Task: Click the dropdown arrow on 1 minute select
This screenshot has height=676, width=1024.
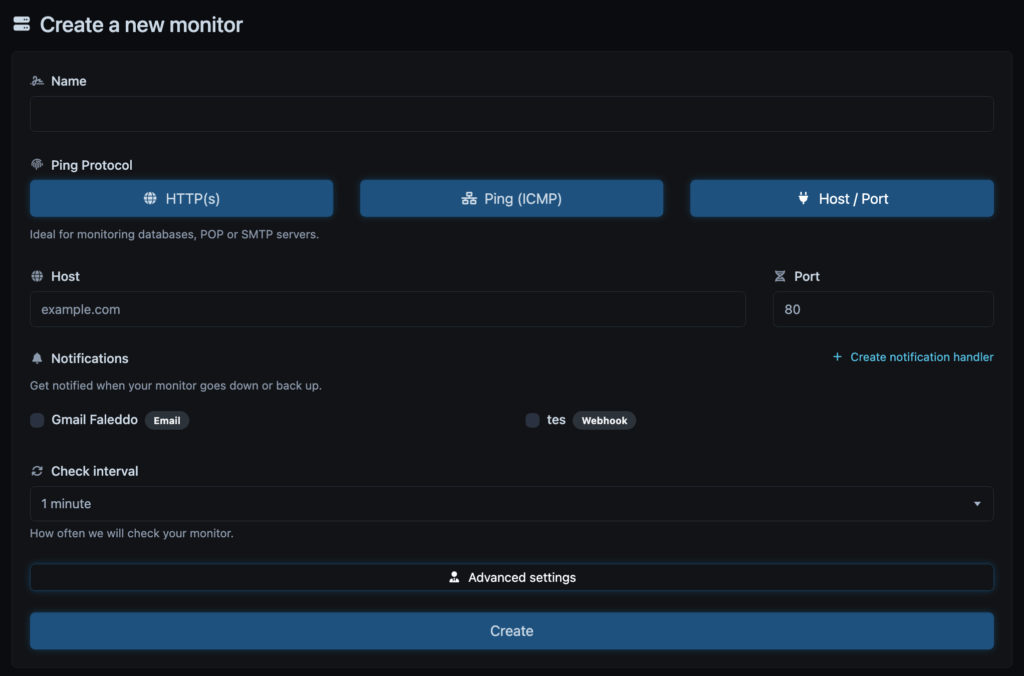Action: 977,504
